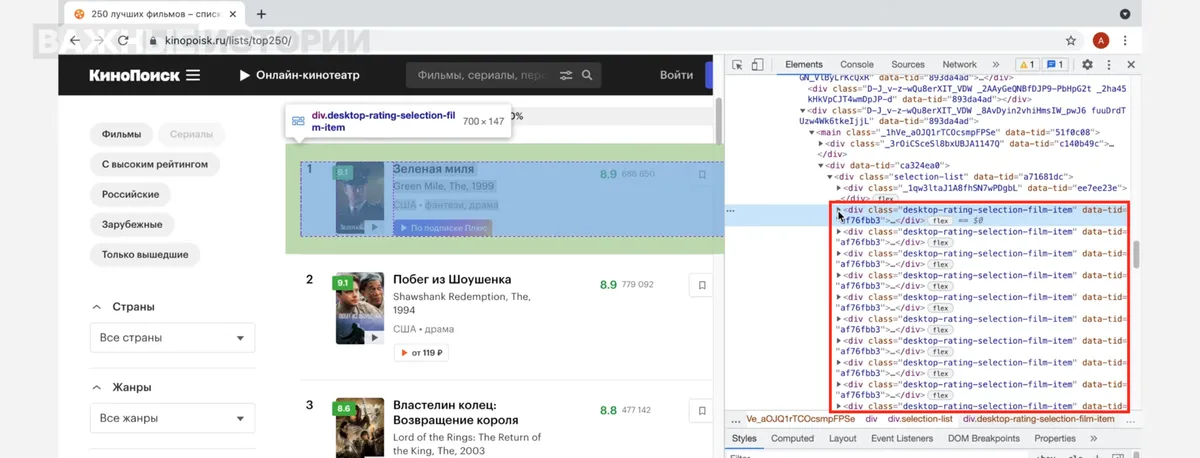Toggle DevTools device toolbar icon
This screenshot has height=458, width=1200.
760,64
